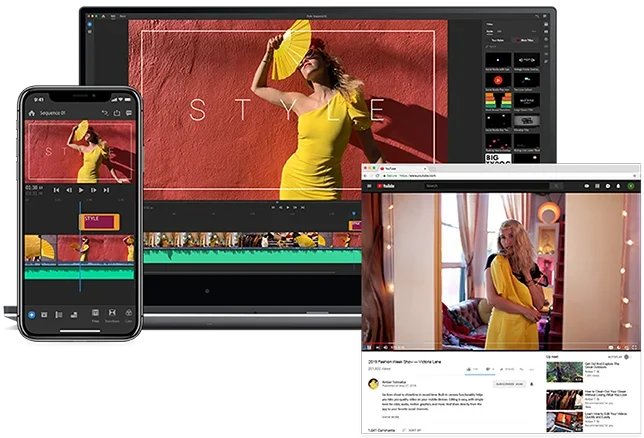The image size is (644, 438).
Task: Click the thumbs-up like button
Action: [x=469, y=369]
